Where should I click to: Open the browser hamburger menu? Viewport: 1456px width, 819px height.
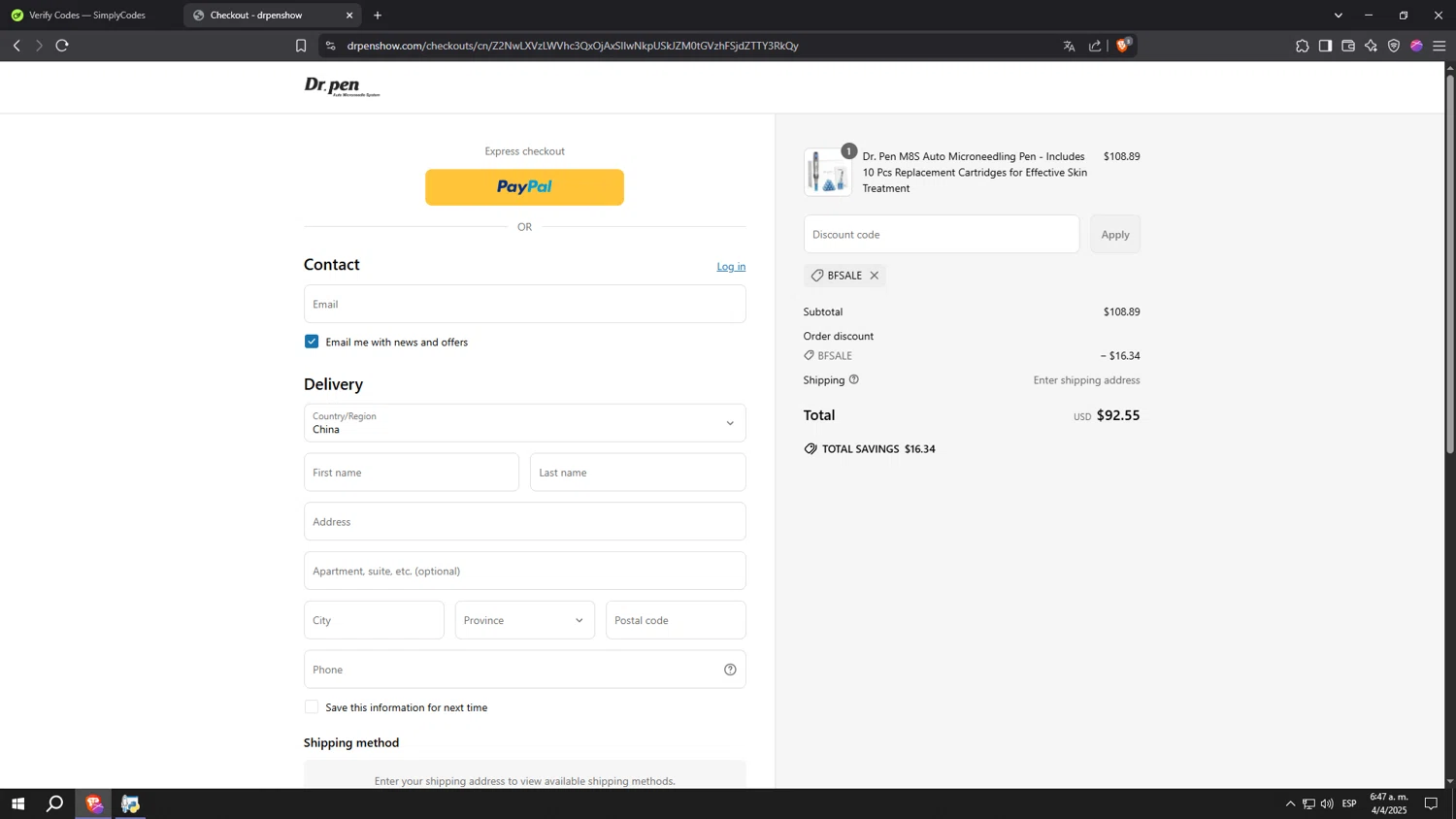click(x=1439, y=46)
